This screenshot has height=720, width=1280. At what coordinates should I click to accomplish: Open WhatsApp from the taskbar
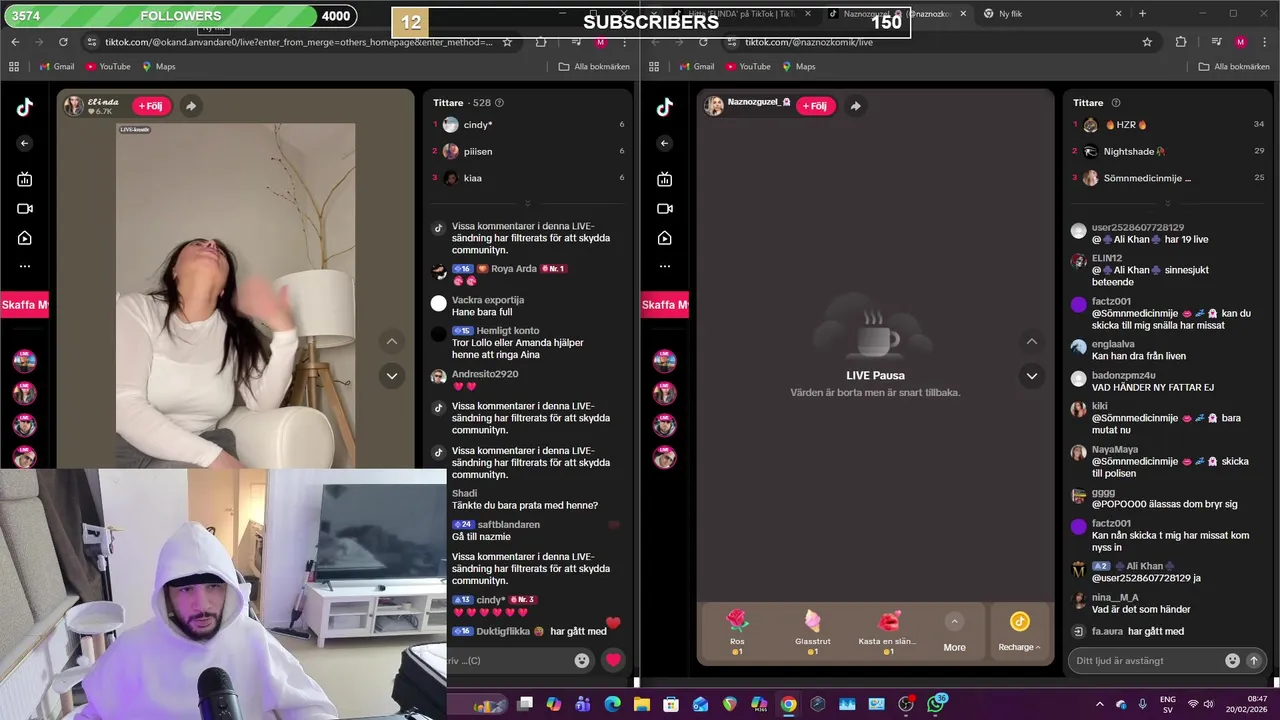pos(935,704)
